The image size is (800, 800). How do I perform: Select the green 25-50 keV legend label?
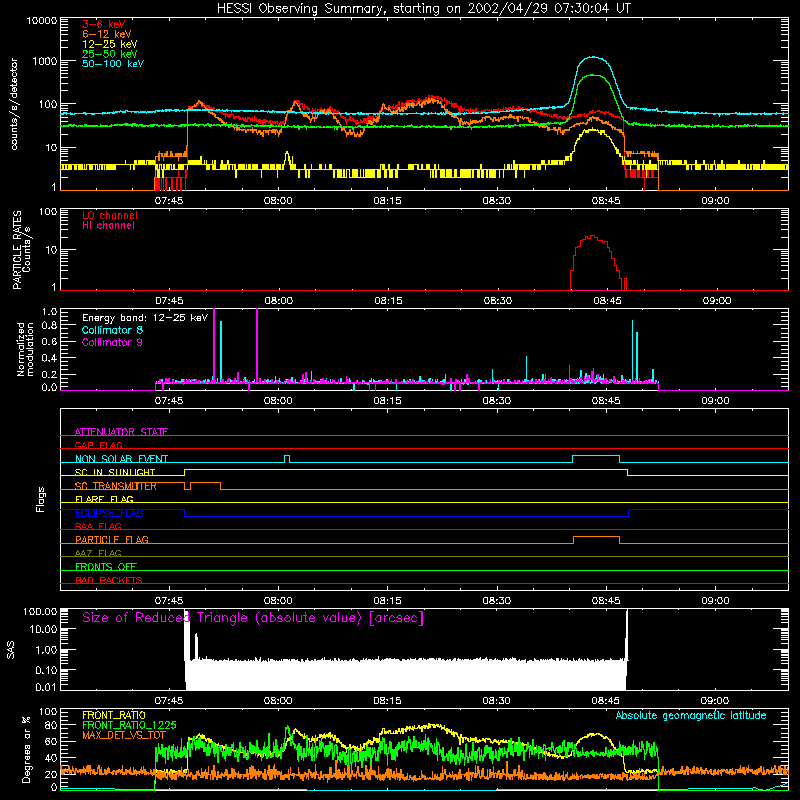pyautogui.click(x=109, y=54)
